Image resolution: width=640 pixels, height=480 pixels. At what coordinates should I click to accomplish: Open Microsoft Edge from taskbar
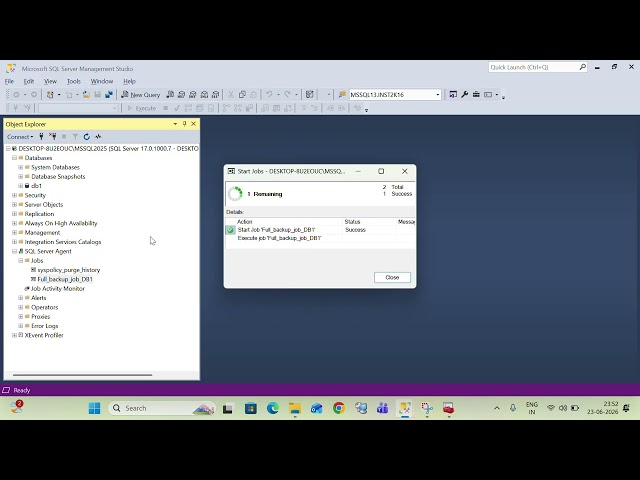(273, 408)
